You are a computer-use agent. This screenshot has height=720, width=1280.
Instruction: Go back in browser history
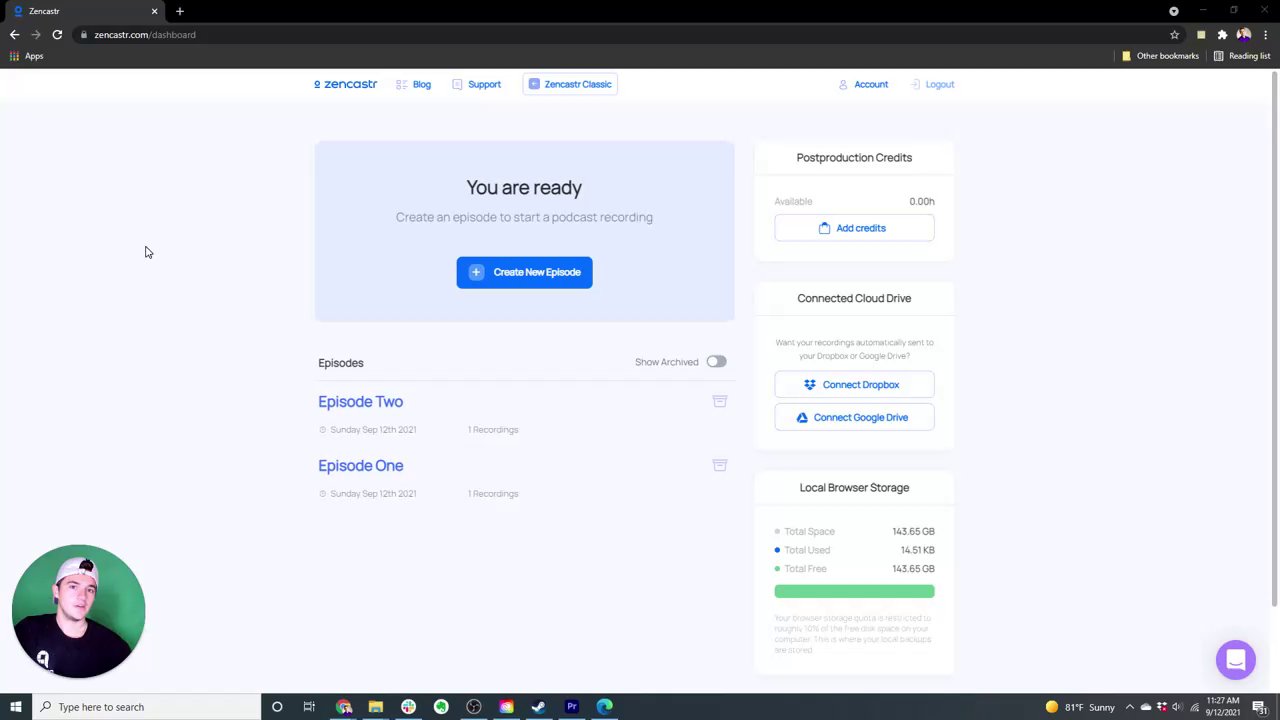(x=14, y=34)
